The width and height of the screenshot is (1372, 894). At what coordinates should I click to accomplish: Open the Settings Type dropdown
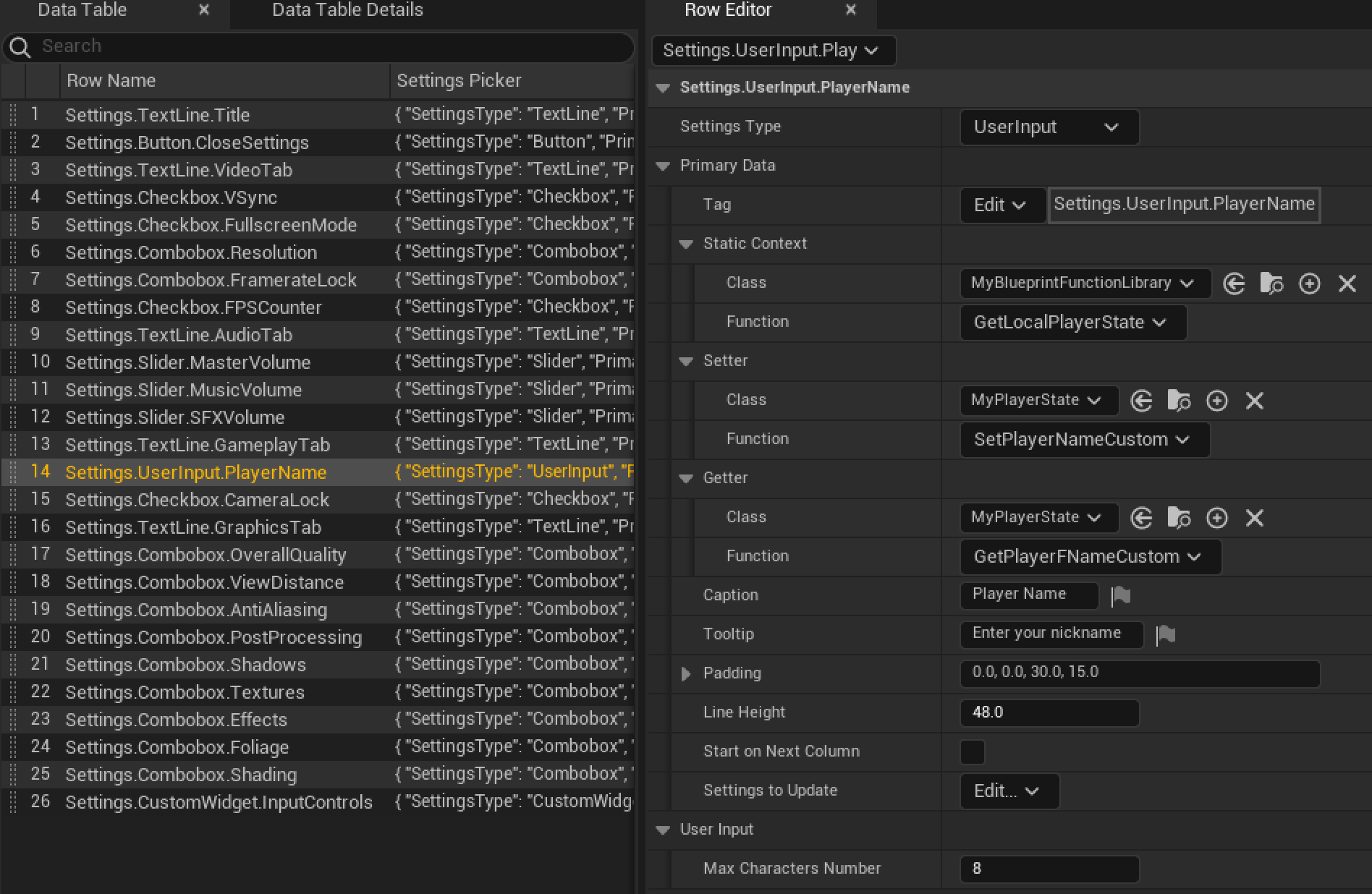coord(1048,127)
